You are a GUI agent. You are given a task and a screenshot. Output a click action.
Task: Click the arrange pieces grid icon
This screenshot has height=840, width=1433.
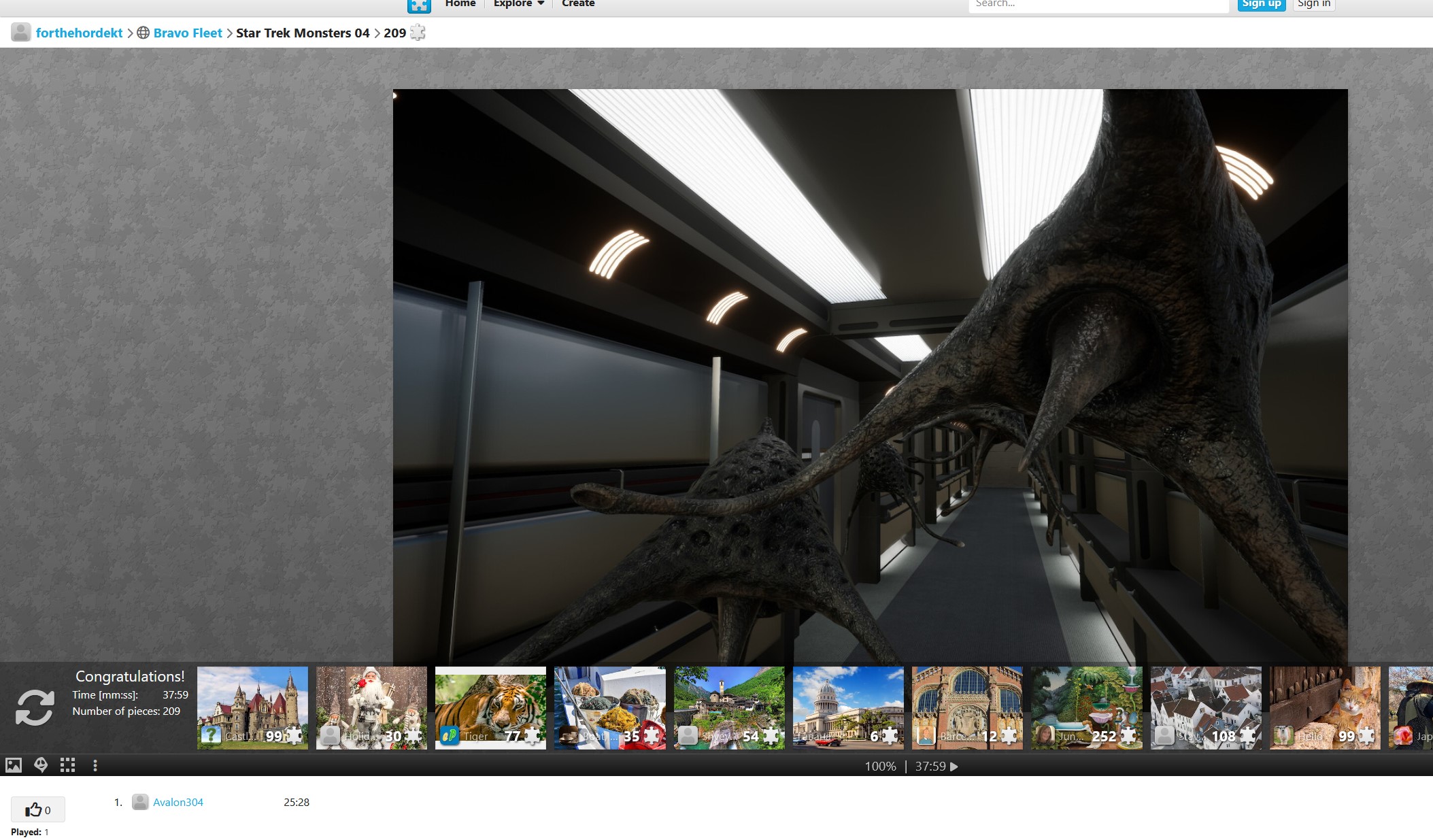pyautogui.click(x=67, y=765)
